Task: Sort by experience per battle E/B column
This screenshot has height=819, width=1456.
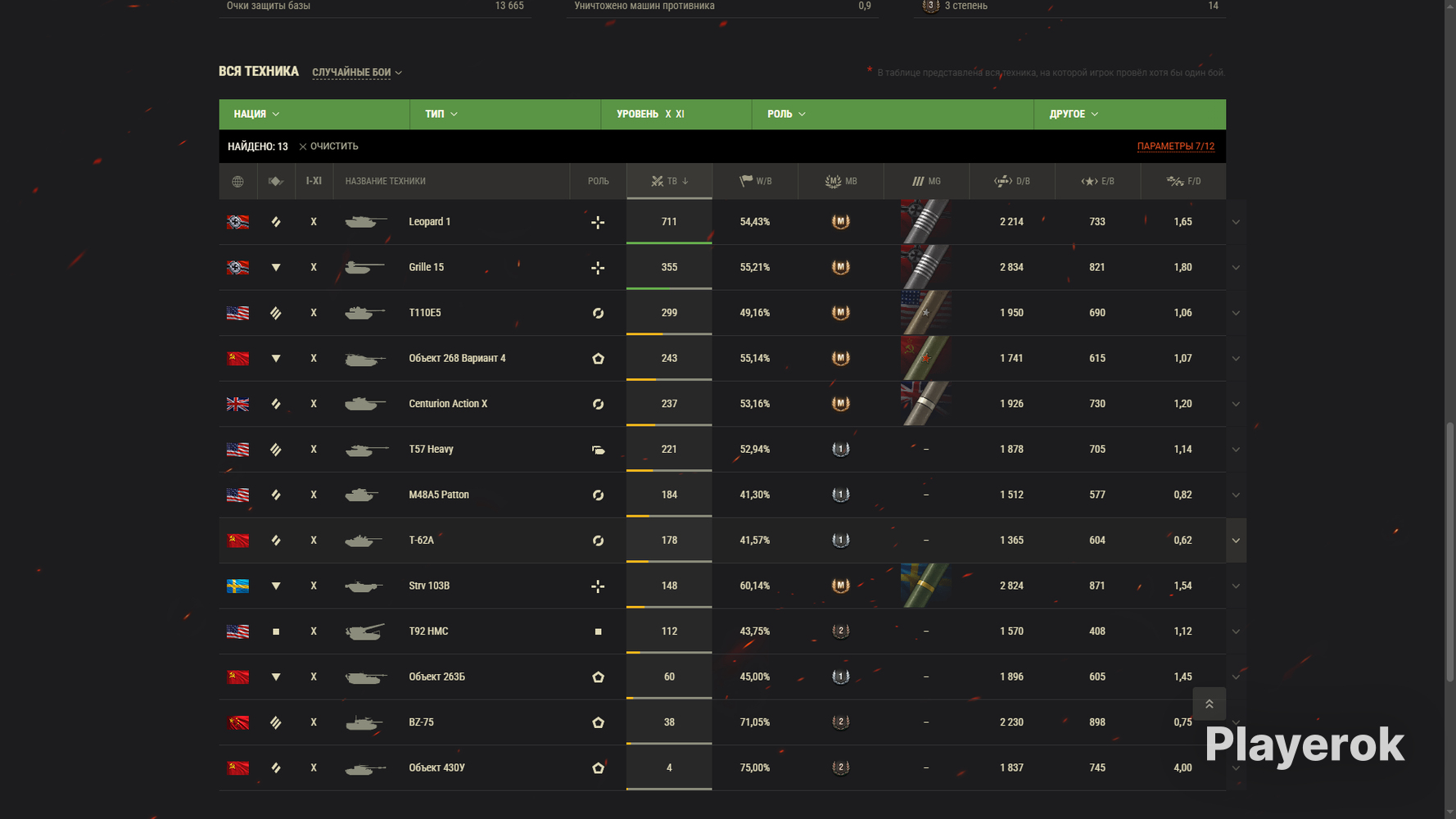Action: point(1097,182)
